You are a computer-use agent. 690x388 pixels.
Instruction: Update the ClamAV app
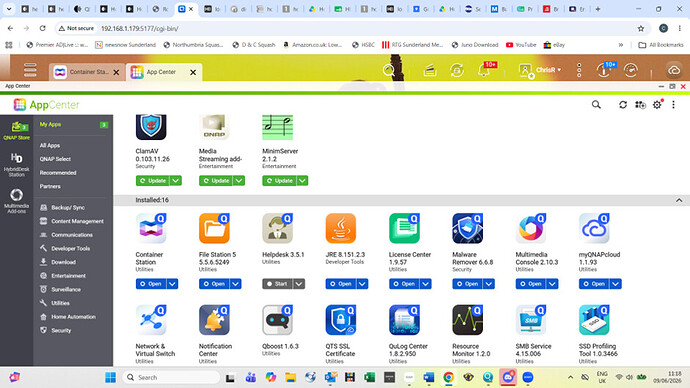[153, 180]
